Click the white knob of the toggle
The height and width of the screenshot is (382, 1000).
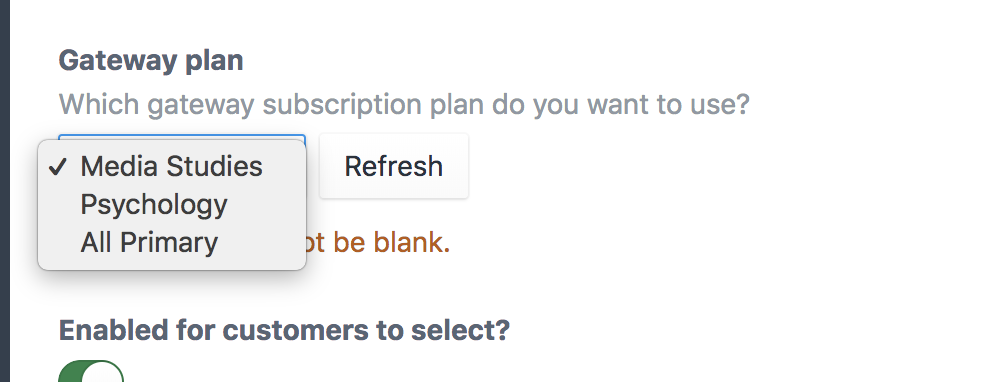pos(102,375)
